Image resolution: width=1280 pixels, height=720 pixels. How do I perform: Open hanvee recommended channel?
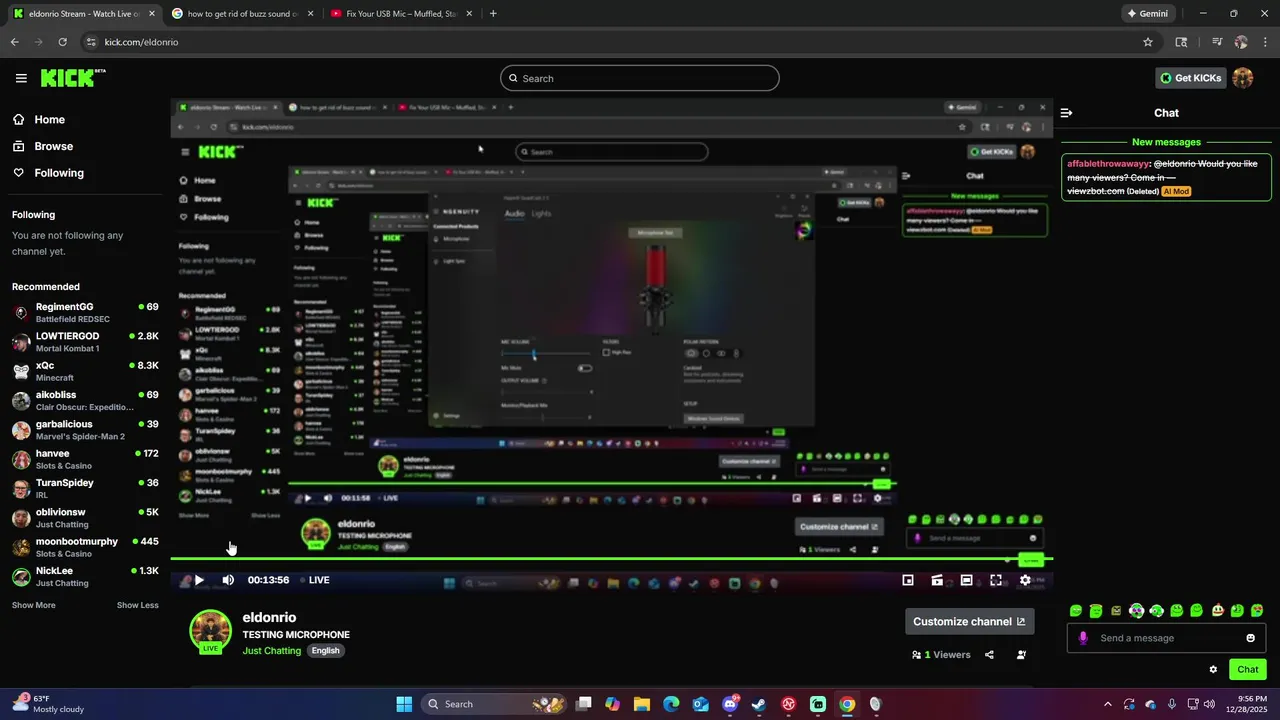tap(85, 459)
